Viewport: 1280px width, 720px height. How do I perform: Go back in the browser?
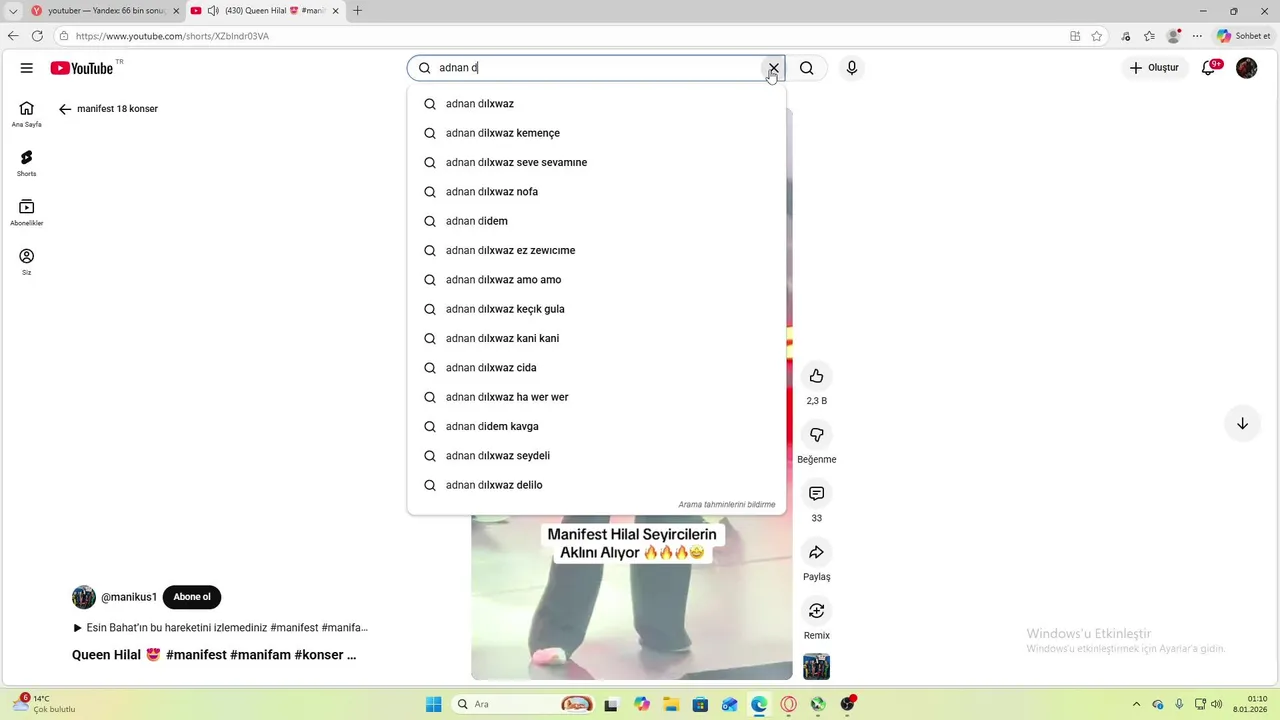[x=13, y=36]
